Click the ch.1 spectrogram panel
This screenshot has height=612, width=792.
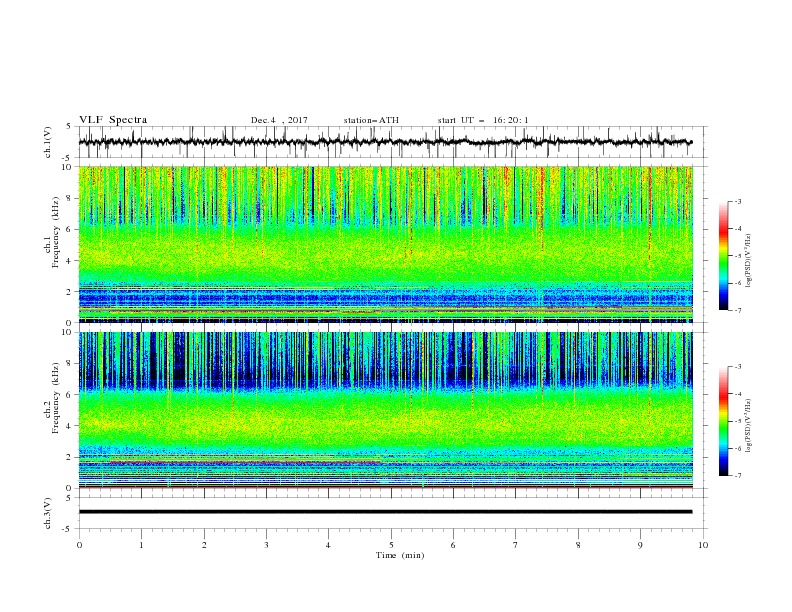385,244
